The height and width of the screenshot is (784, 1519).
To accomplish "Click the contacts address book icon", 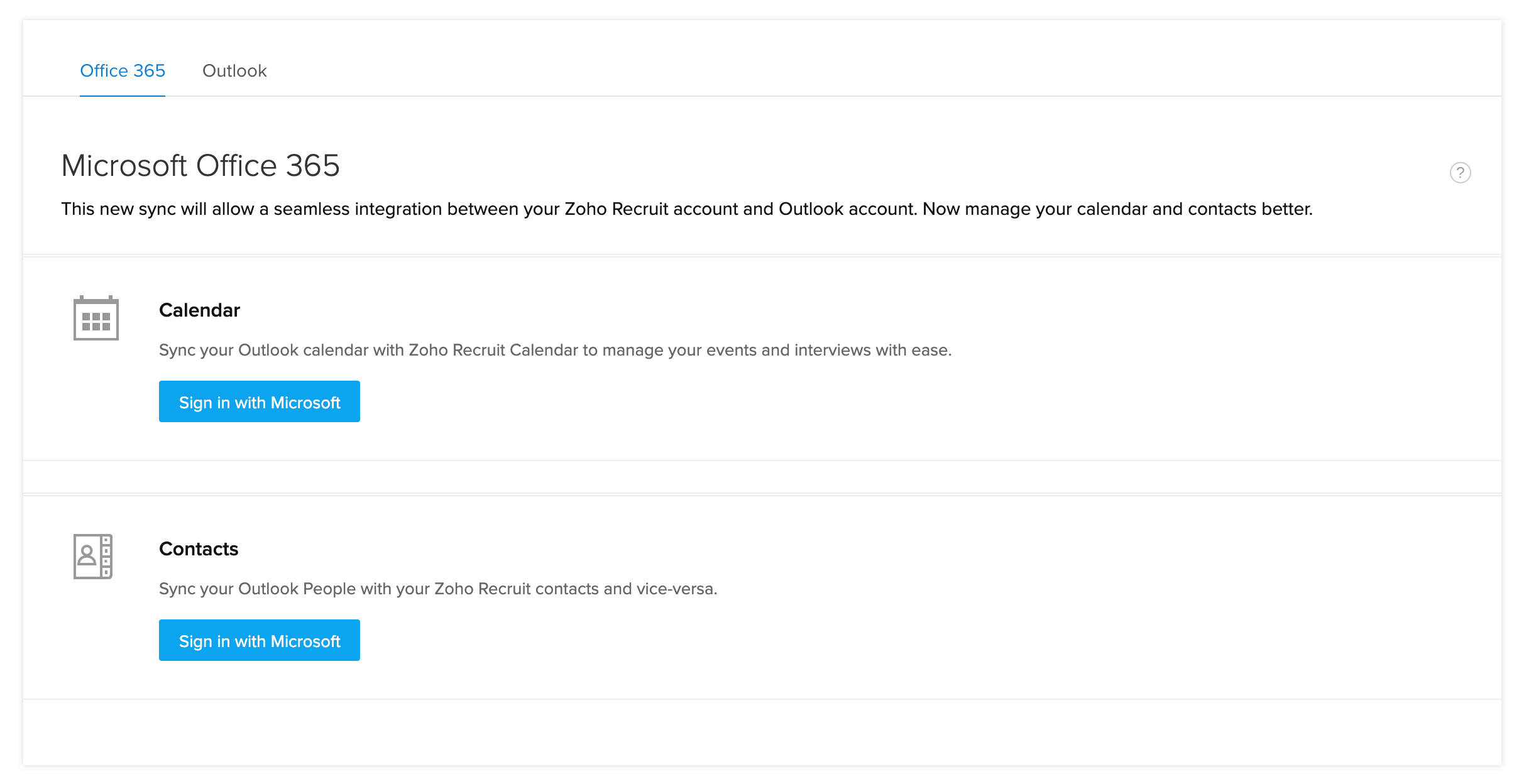I will (x=93, y=557).
